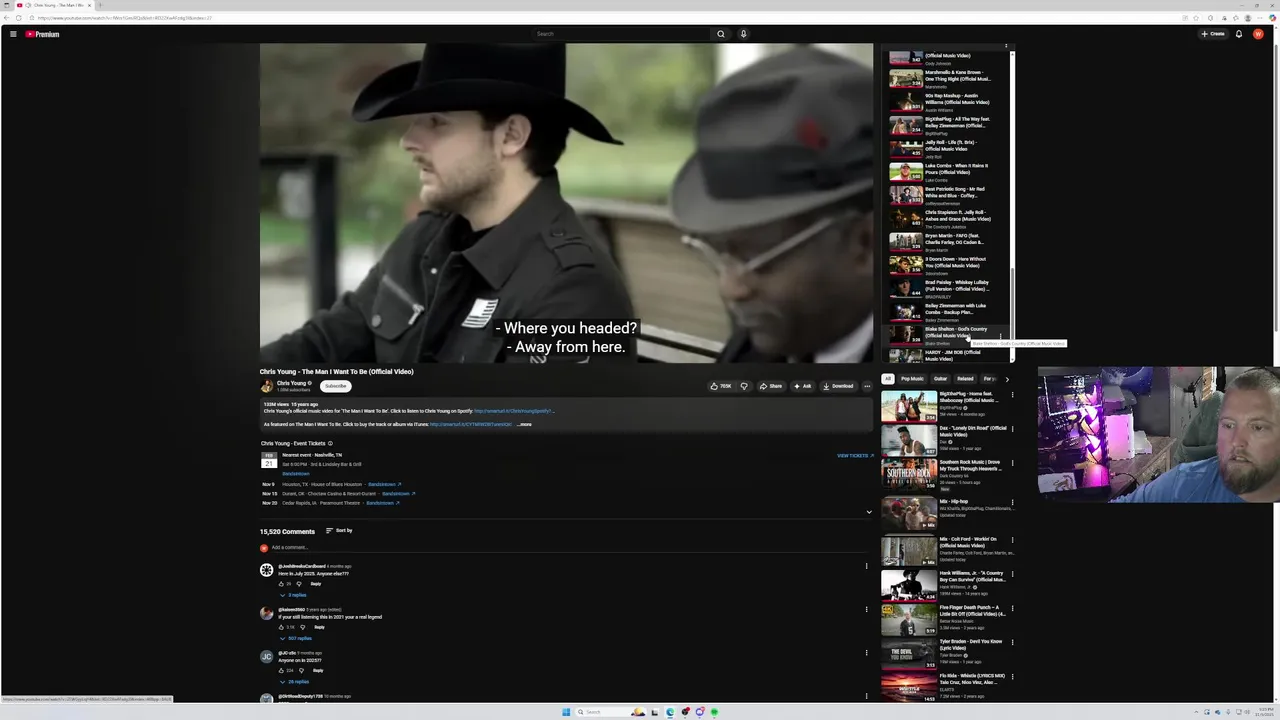Open Dax Lonely Dirt Road video thumbnail

coord(908,440)
